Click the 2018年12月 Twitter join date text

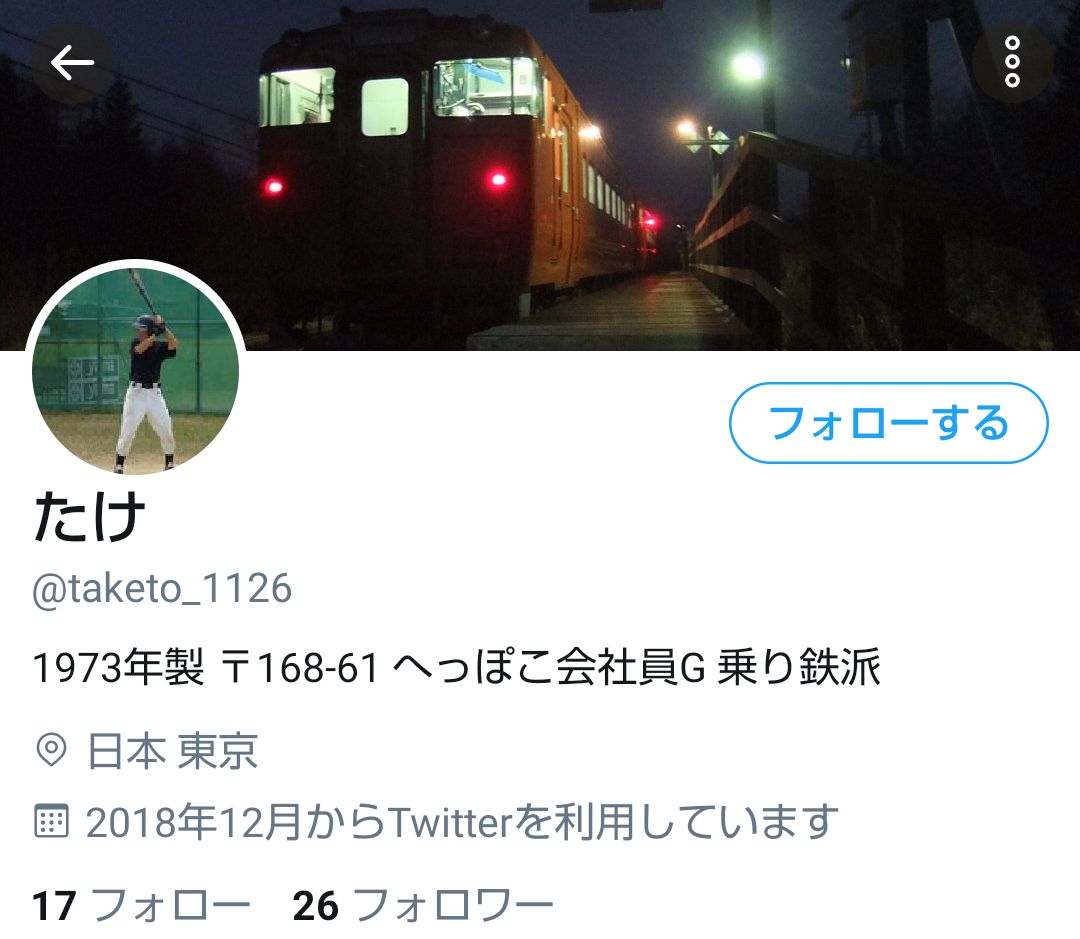point(462,821)
